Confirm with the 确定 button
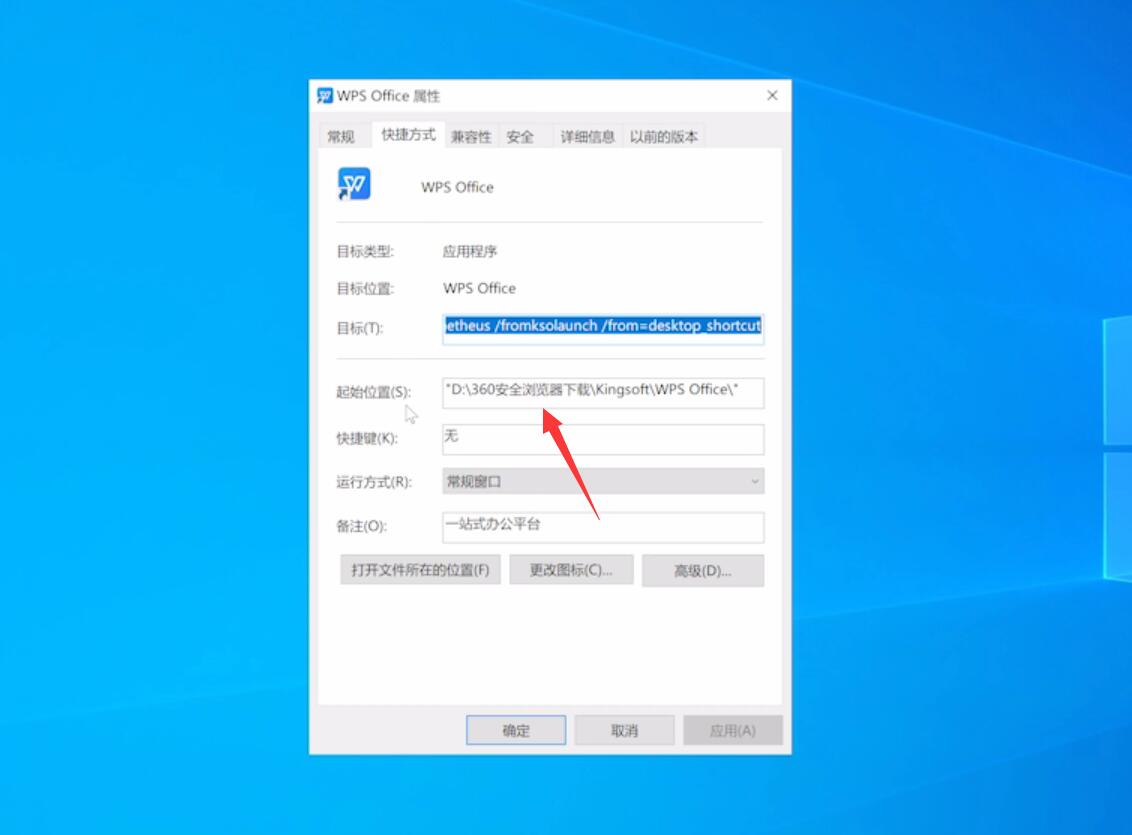 (x=516, y=730)
